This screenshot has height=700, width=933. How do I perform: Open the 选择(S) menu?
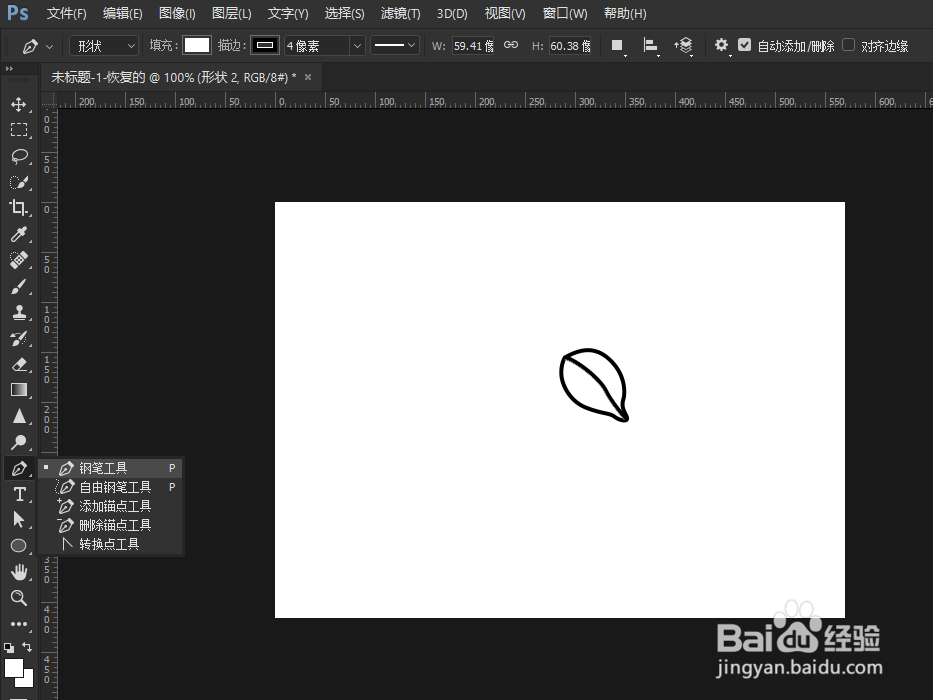344,13
